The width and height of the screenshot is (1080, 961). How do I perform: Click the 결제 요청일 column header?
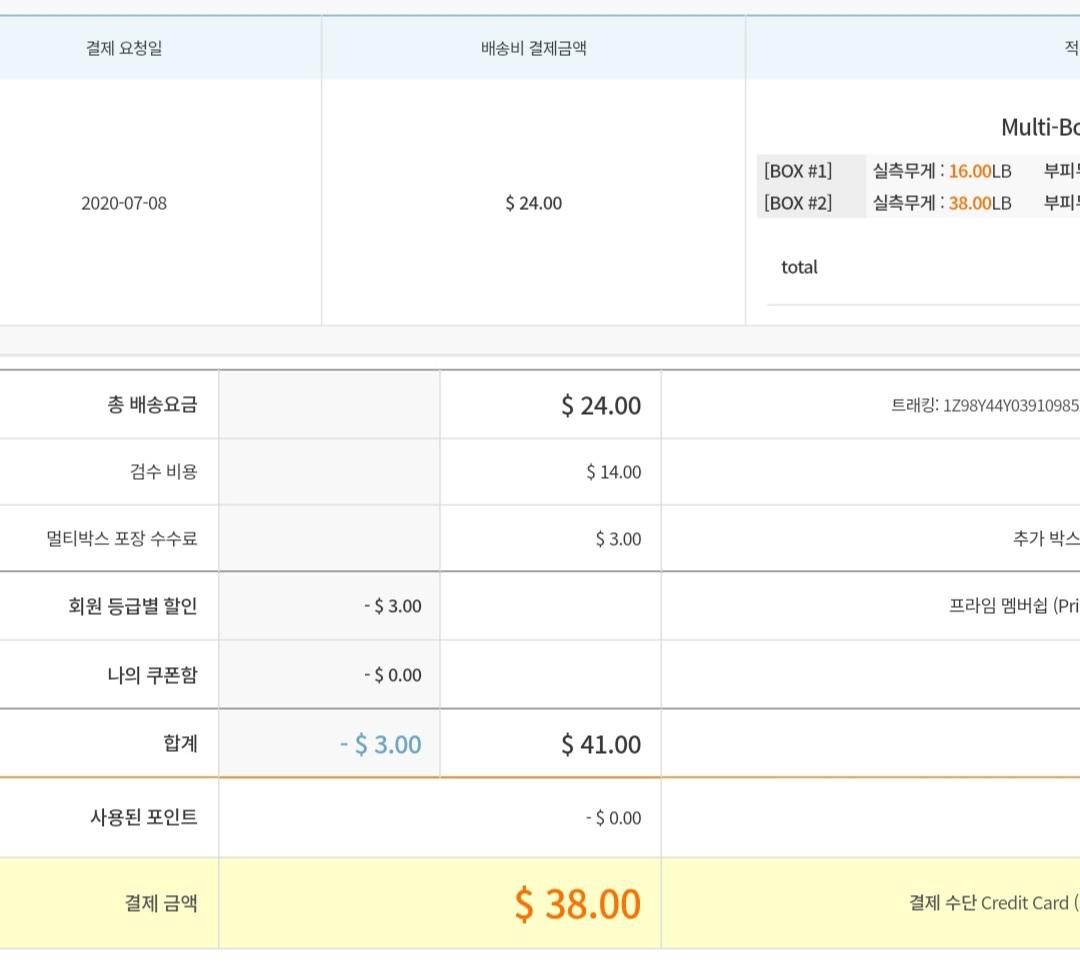[x=124, y=48]
